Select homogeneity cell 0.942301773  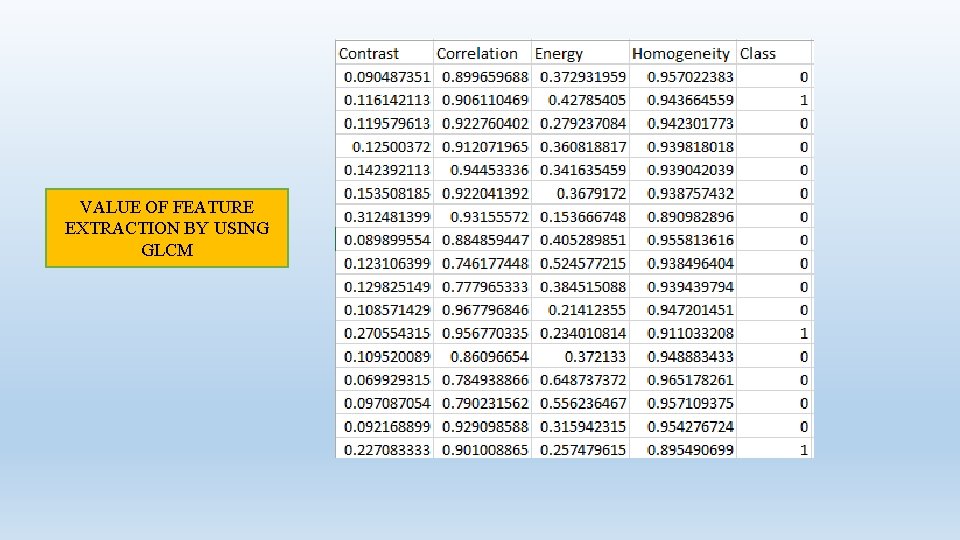tap(683, 123)
